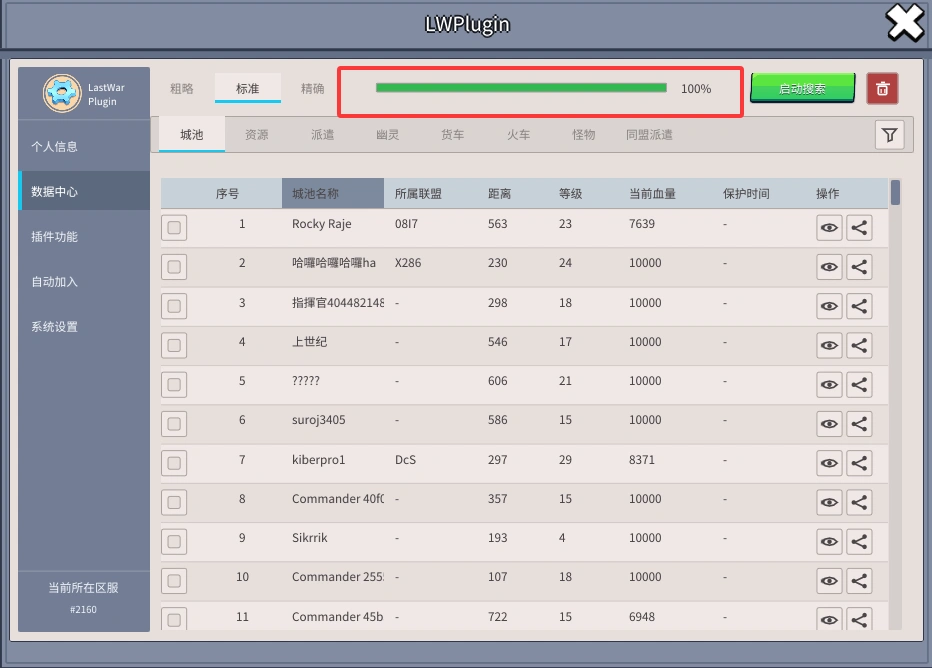The image size is (932, 668).
Task: Check the box for Rocky Raje
Action: tap(174, 228)
